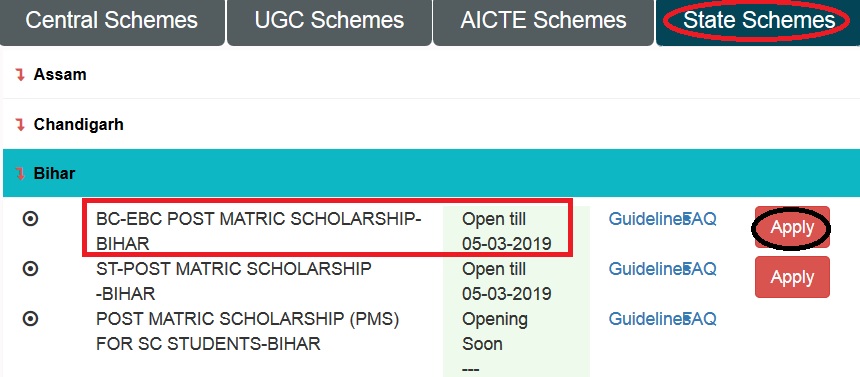860x377 pixels.
Task: Click the red arrow icon beside Chandigarh
Action: point(20,125)
